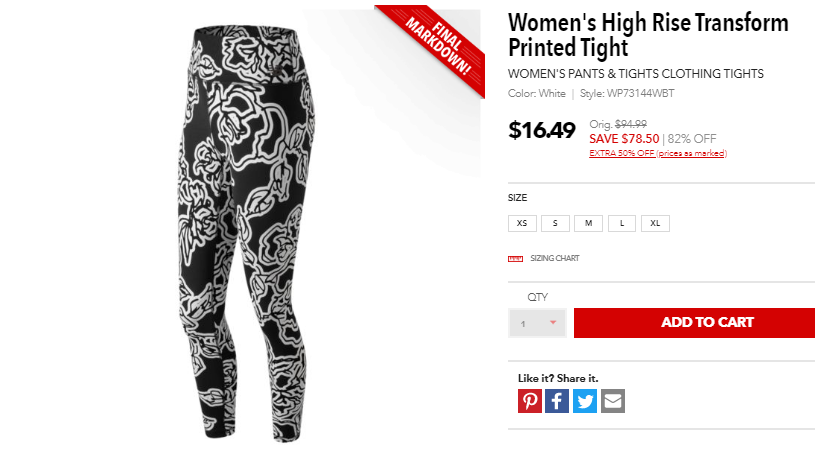Click the printed tights product image

[x=247, y=234]
